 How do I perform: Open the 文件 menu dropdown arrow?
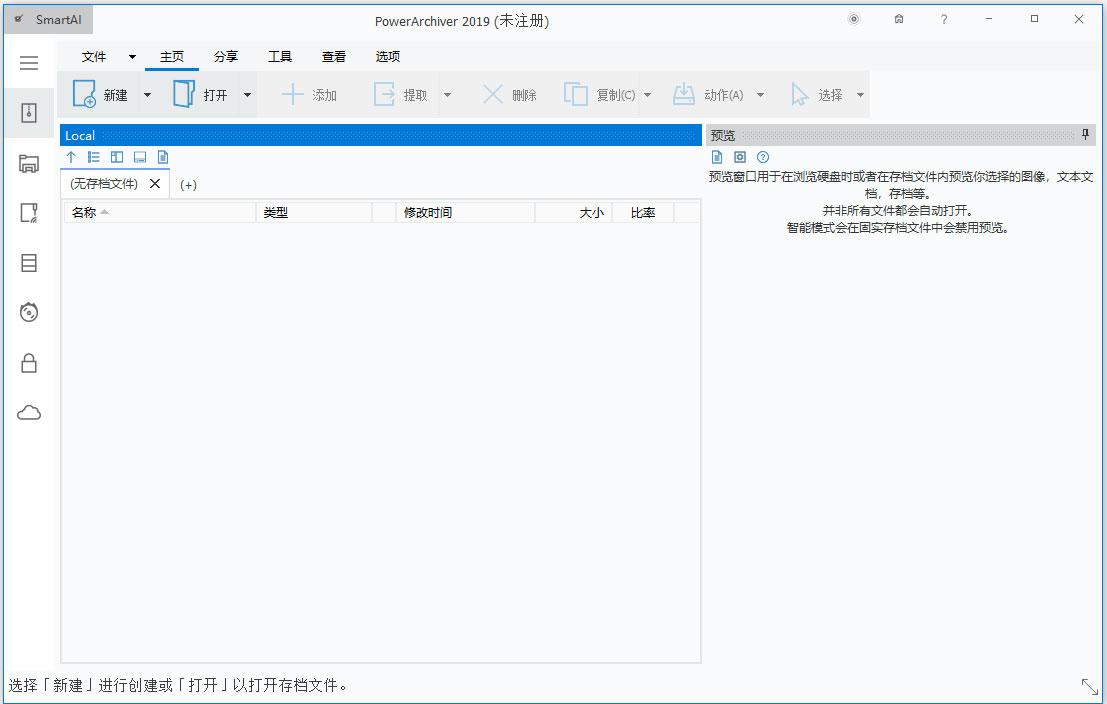click(x=132, y=57)
